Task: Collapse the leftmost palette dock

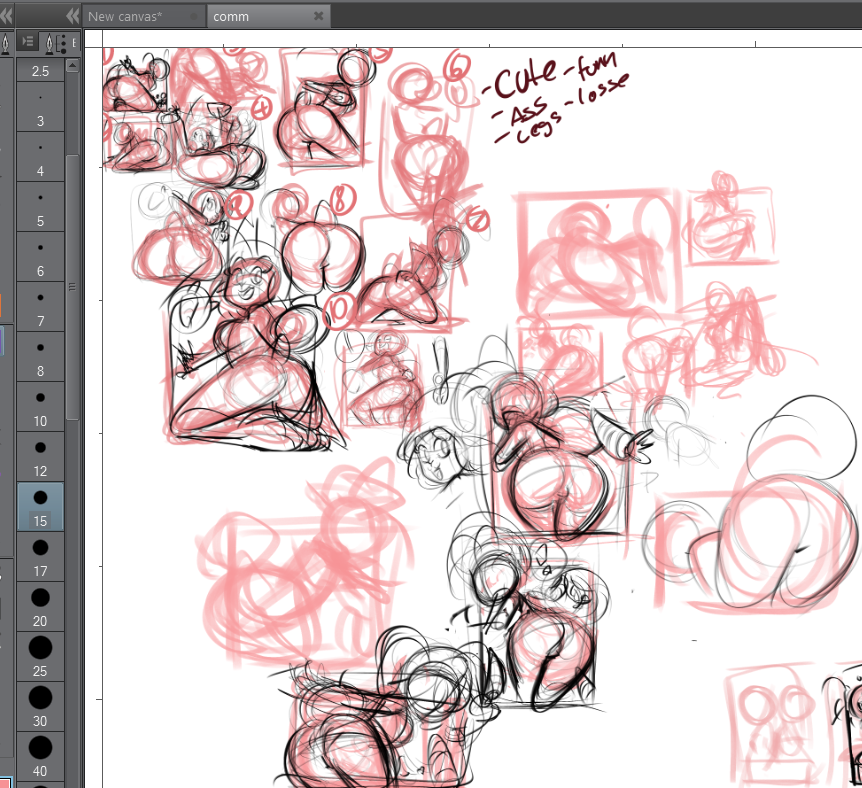Action: [x=6, y=16]
